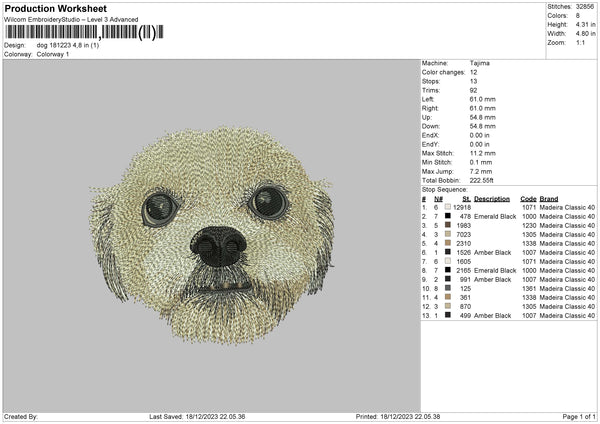The image size is (600, 424).
Task: Click the Total Bobbin value
Action: pyautogui.click(x=481, y=180)
